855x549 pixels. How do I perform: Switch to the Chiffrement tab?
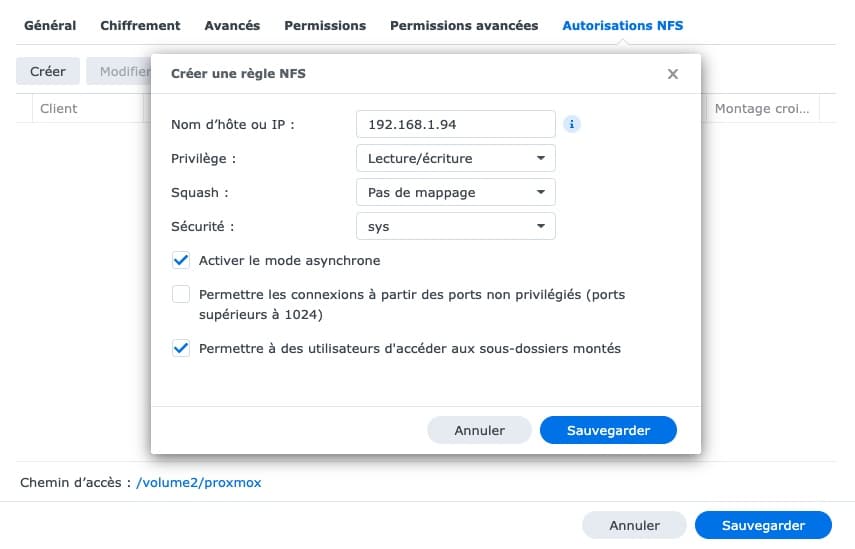(140, 26)
